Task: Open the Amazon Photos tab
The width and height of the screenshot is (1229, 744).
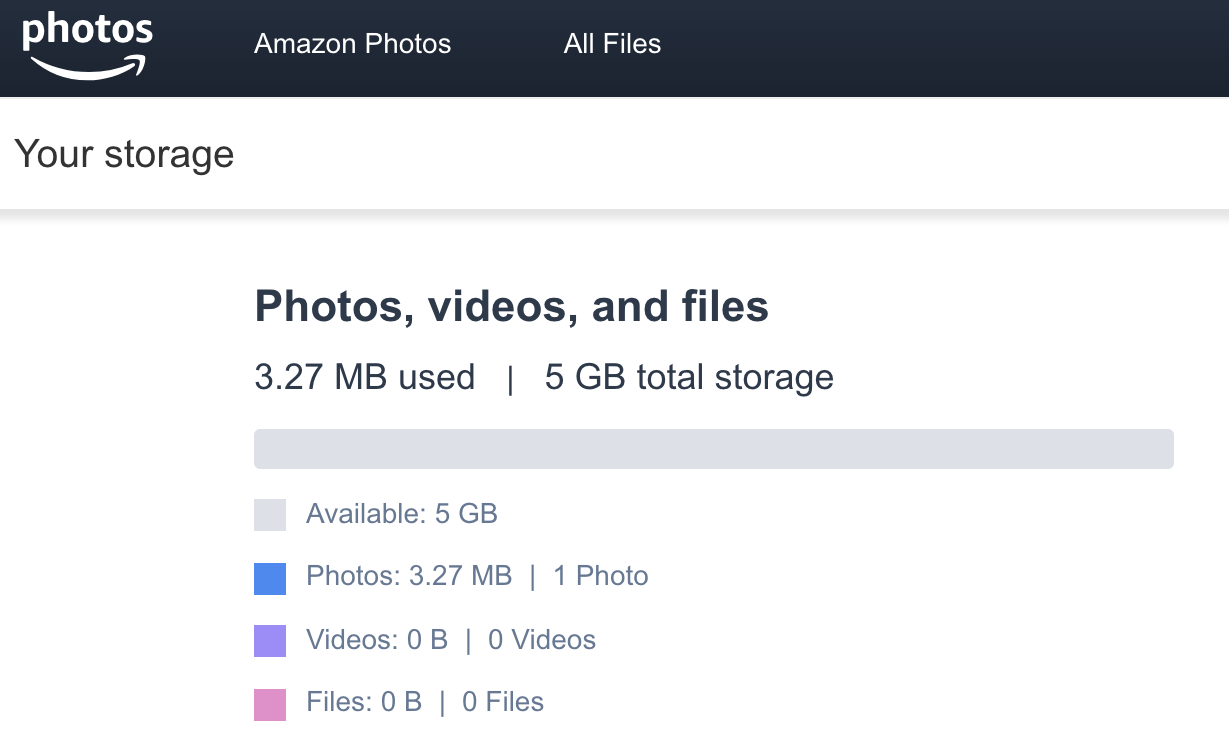Action: click(x=352, y=44)
